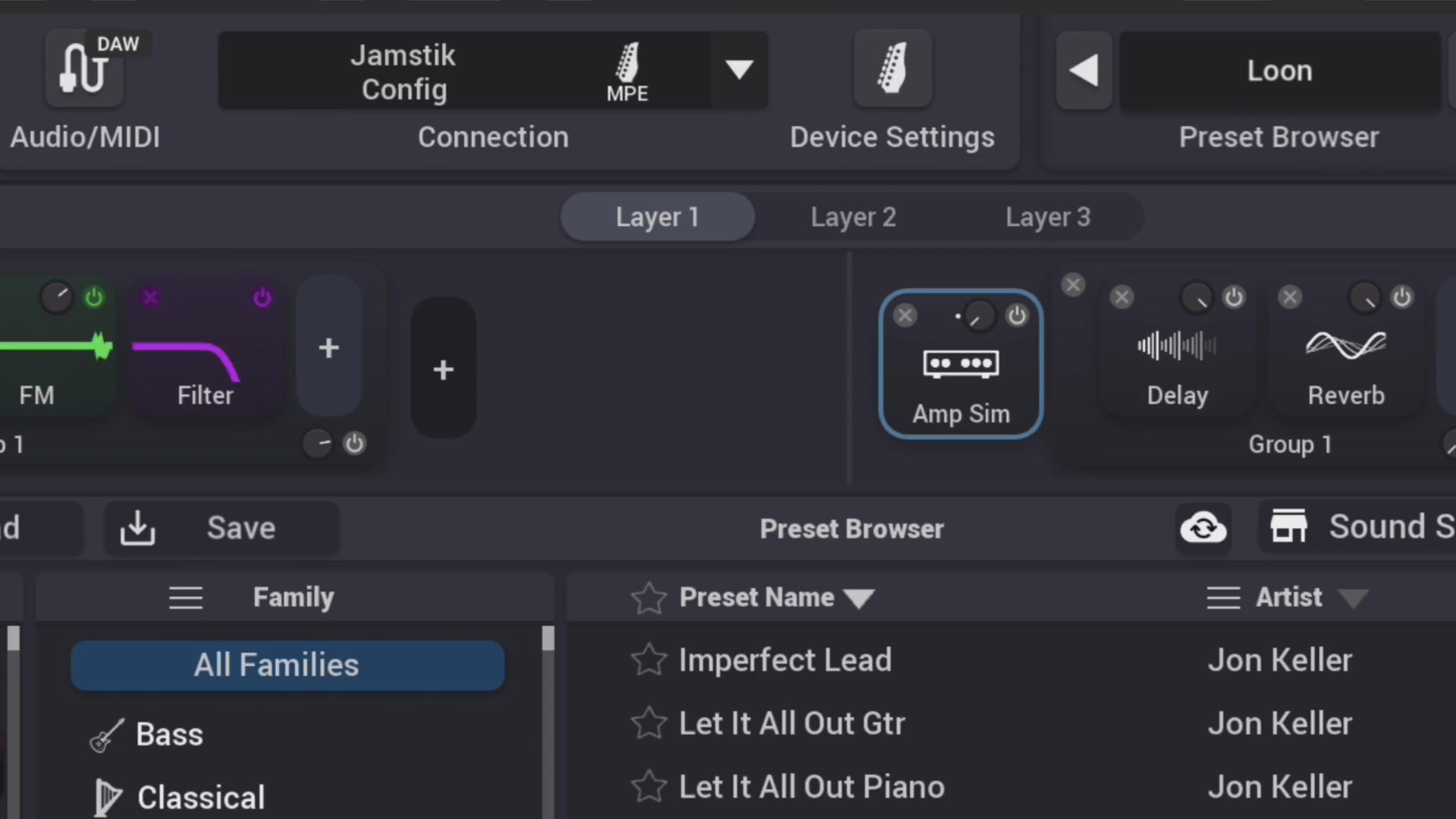This screenshot has width=1456, height=819.
Task: Adjust the Delay mix knob
Action: [1197, 298]
